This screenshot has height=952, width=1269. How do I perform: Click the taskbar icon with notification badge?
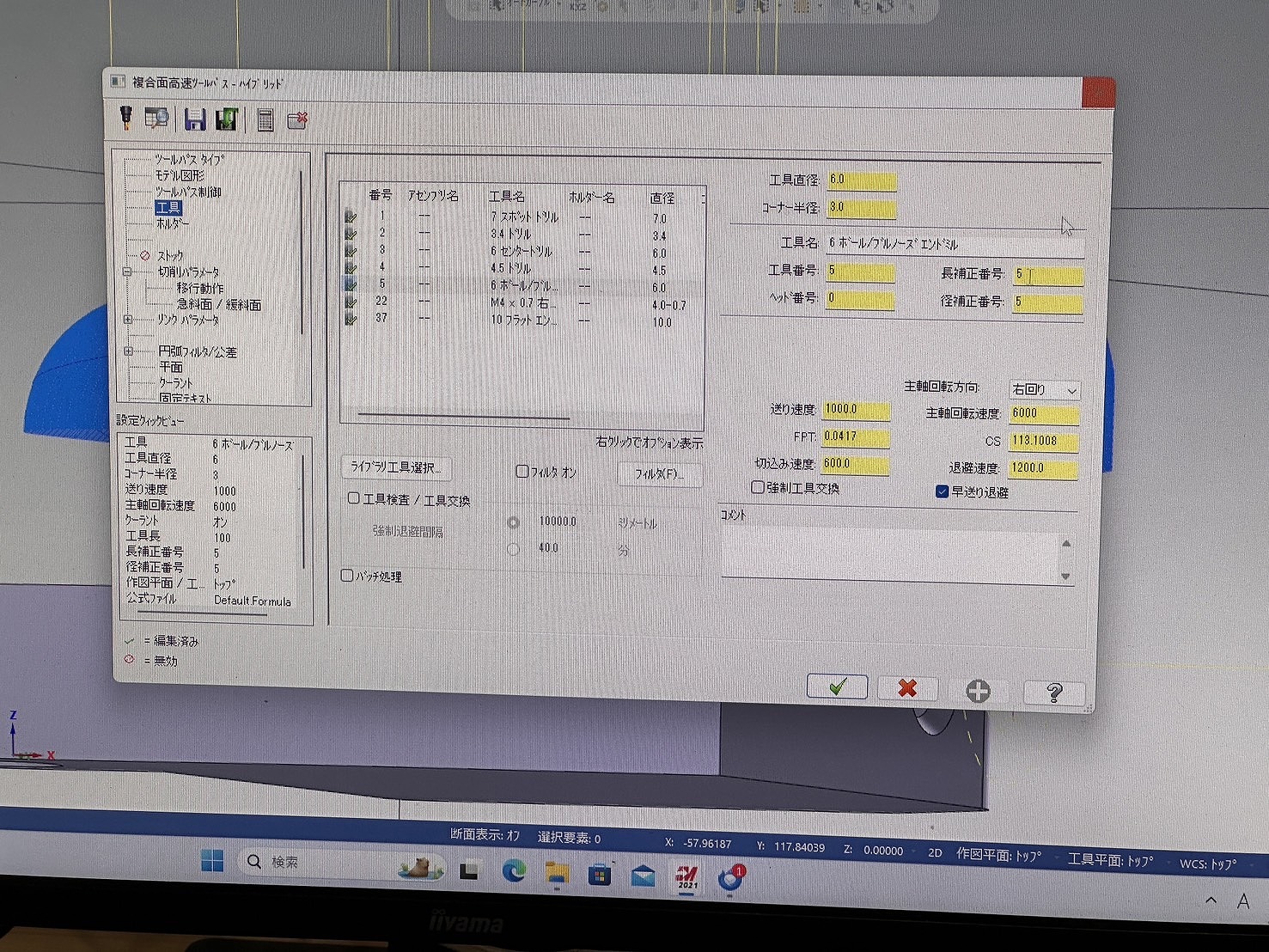731,880
